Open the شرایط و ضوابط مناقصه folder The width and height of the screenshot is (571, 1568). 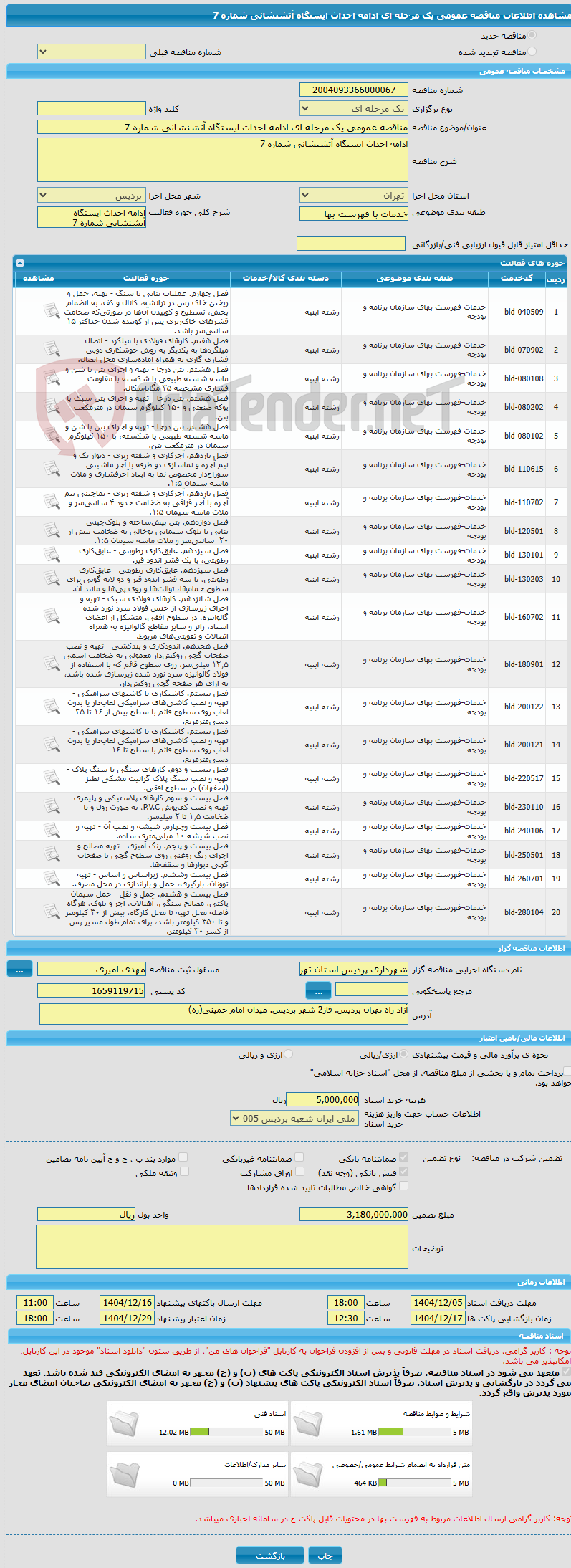(308, 1423)
